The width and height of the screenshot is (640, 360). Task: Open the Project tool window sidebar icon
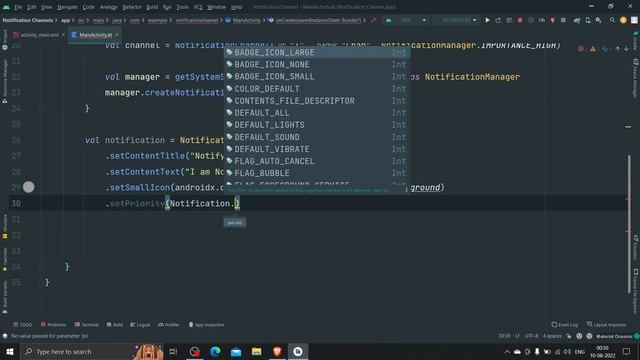tap(4, 40)
